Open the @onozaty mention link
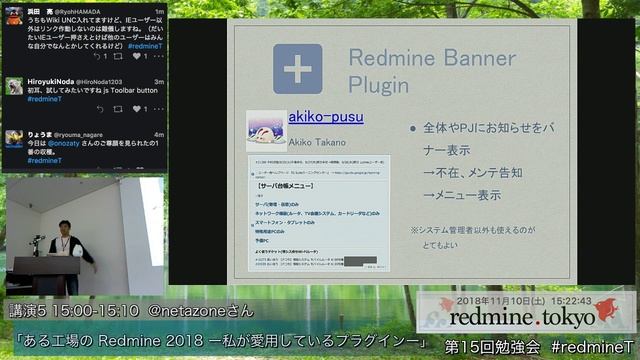 (x=63, y=143)
